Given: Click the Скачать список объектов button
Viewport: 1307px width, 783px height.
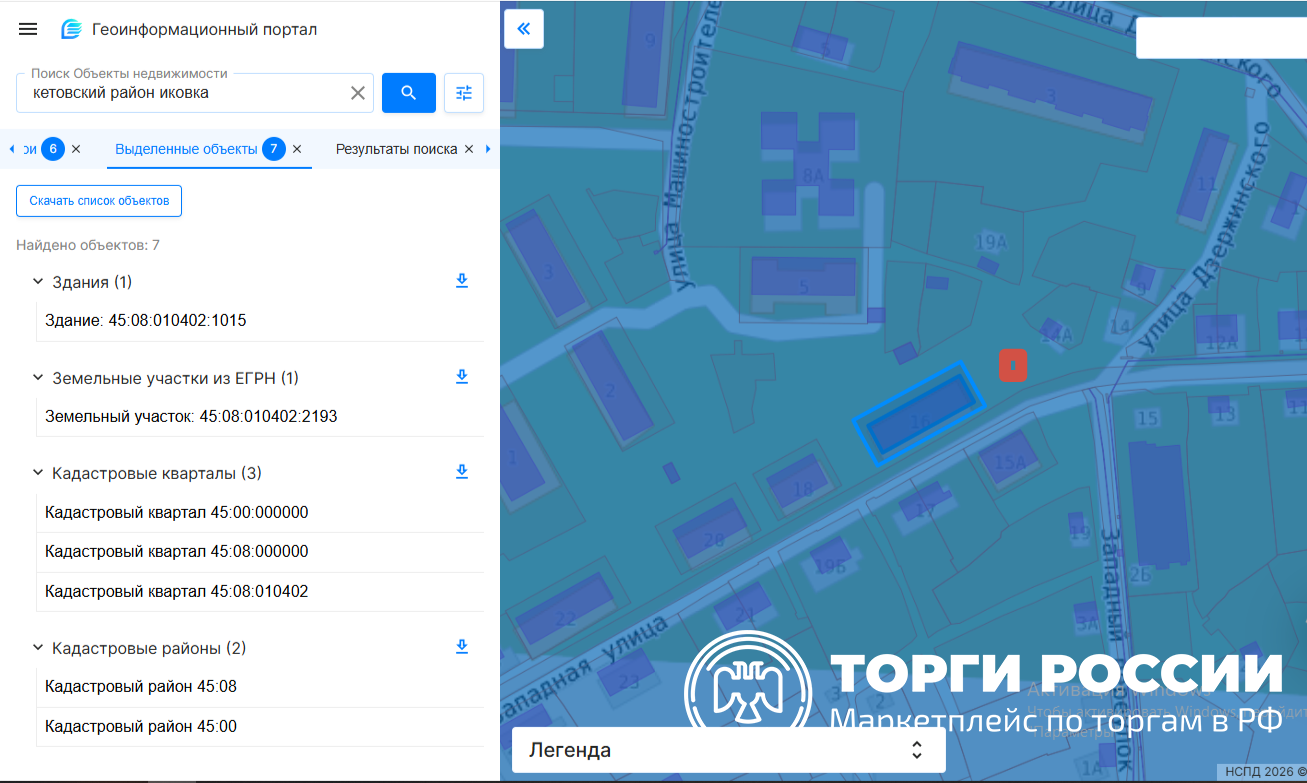Looking at the screenshot, I should coord(99,201).
